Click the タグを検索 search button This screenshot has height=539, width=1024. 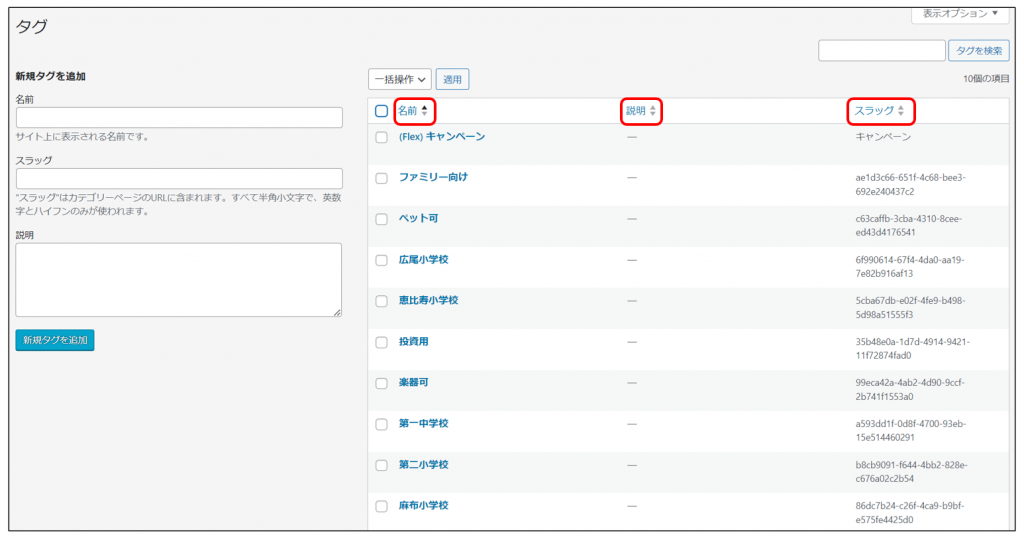pyautogui.click(x=979, y=51)
